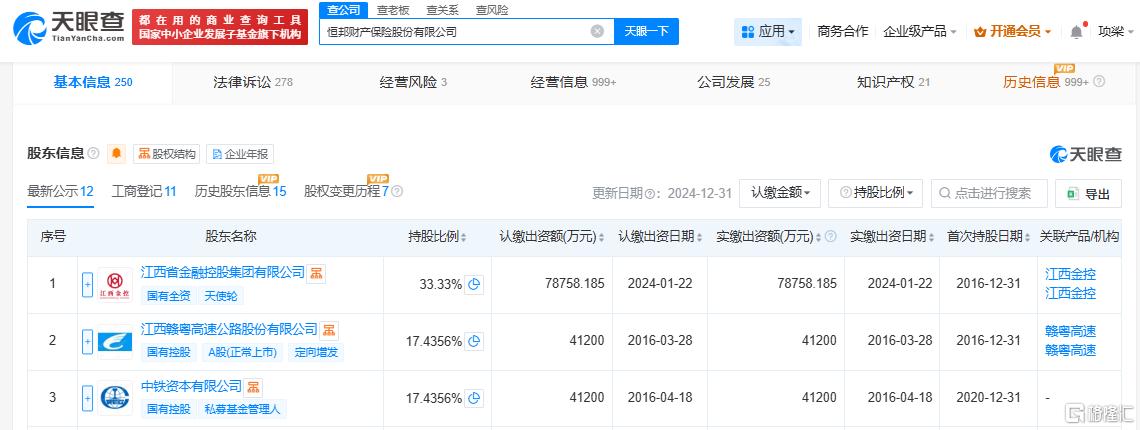1140x430 pixels.
Task: Open the 应用 dropdown
Action: [x=768, y=31]
